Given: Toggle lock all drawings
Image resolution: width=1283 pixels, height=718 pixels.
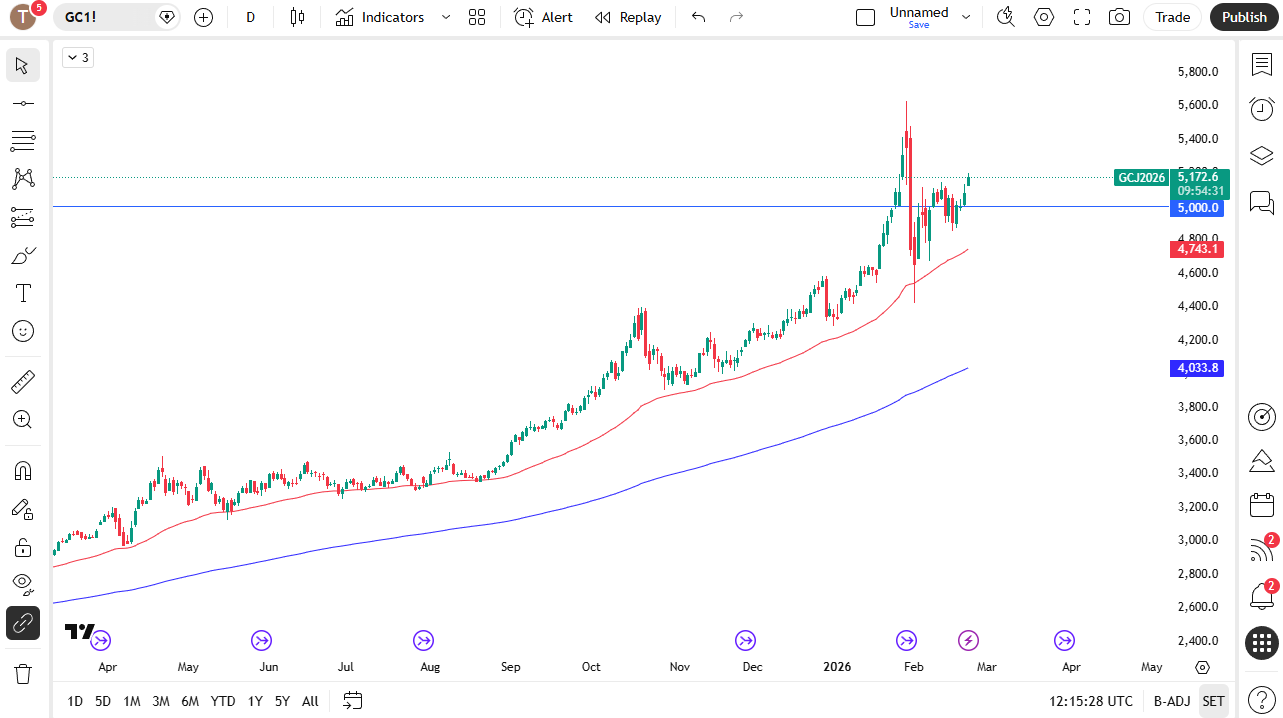Looking at the screenshot, I should coord(22,547).
